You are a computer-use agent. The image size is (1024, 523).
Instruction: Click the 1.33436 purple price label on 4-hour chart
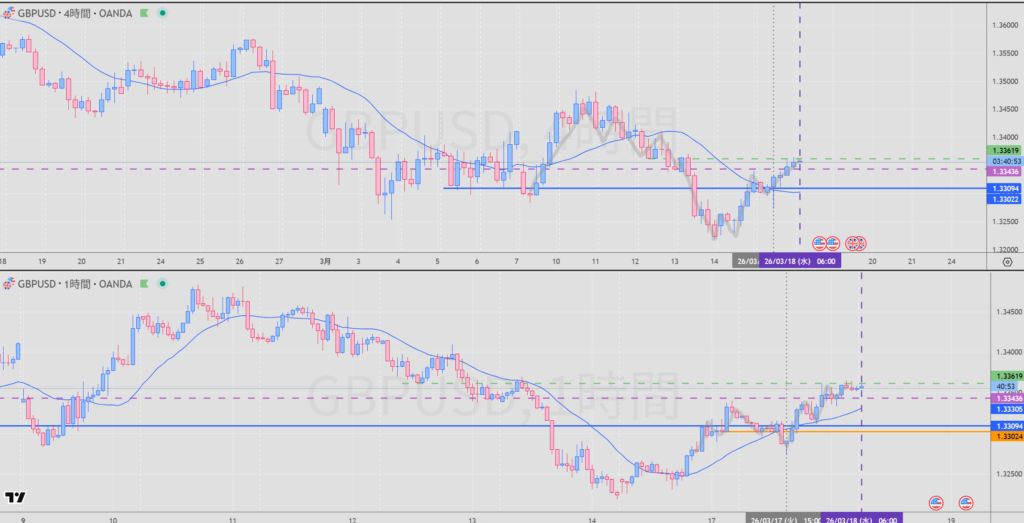(1003, 171)
